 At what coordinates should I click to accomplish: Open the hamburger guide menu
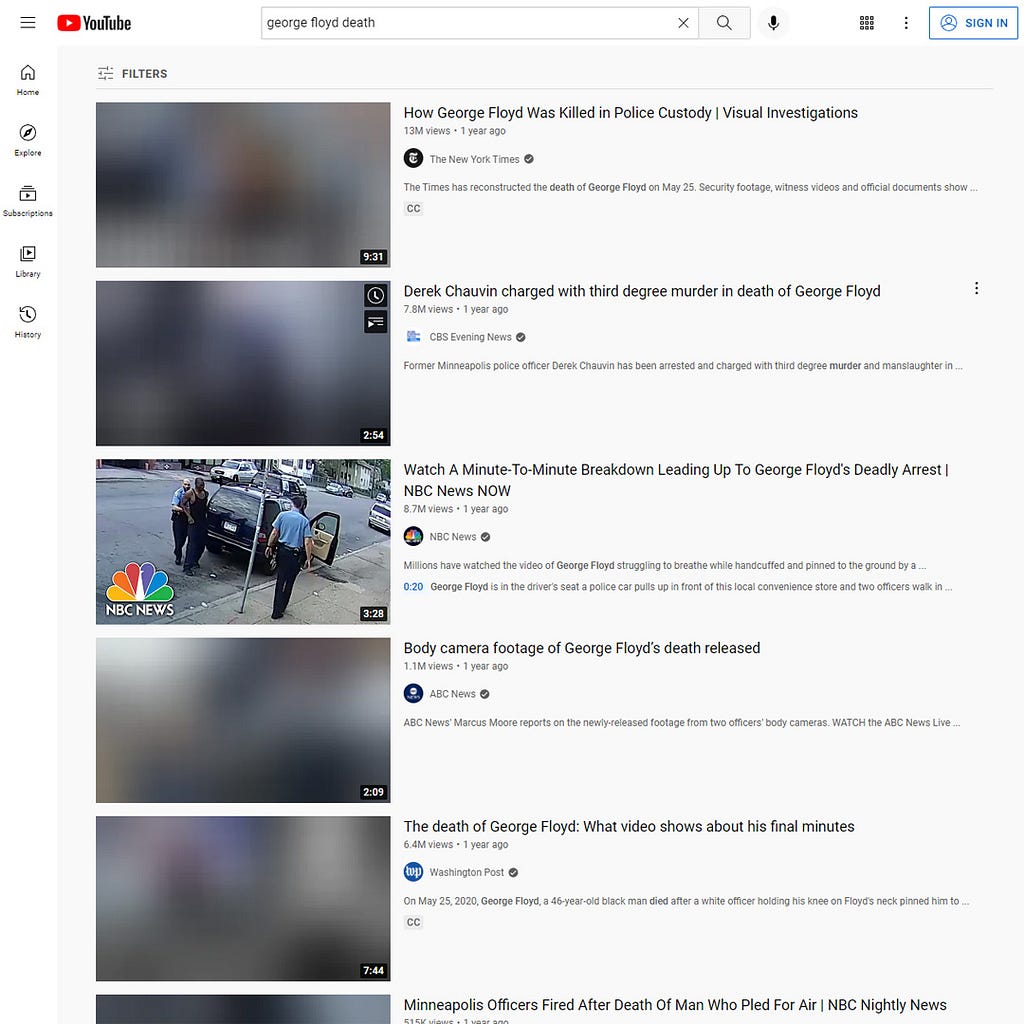click(x=27, y=23)
